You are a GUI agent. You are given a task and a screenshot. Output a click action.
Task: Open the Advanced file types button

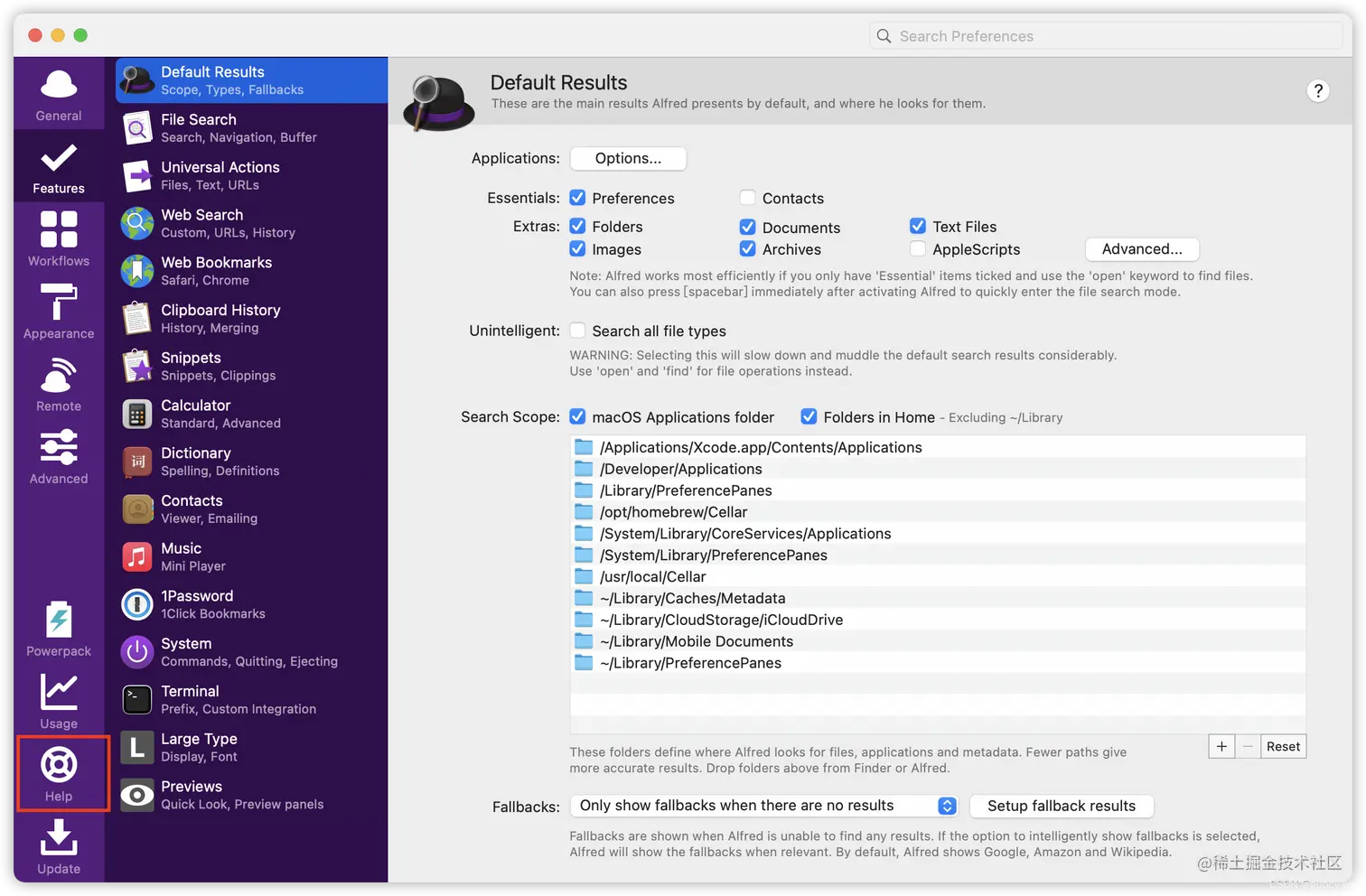point(1142,249)
